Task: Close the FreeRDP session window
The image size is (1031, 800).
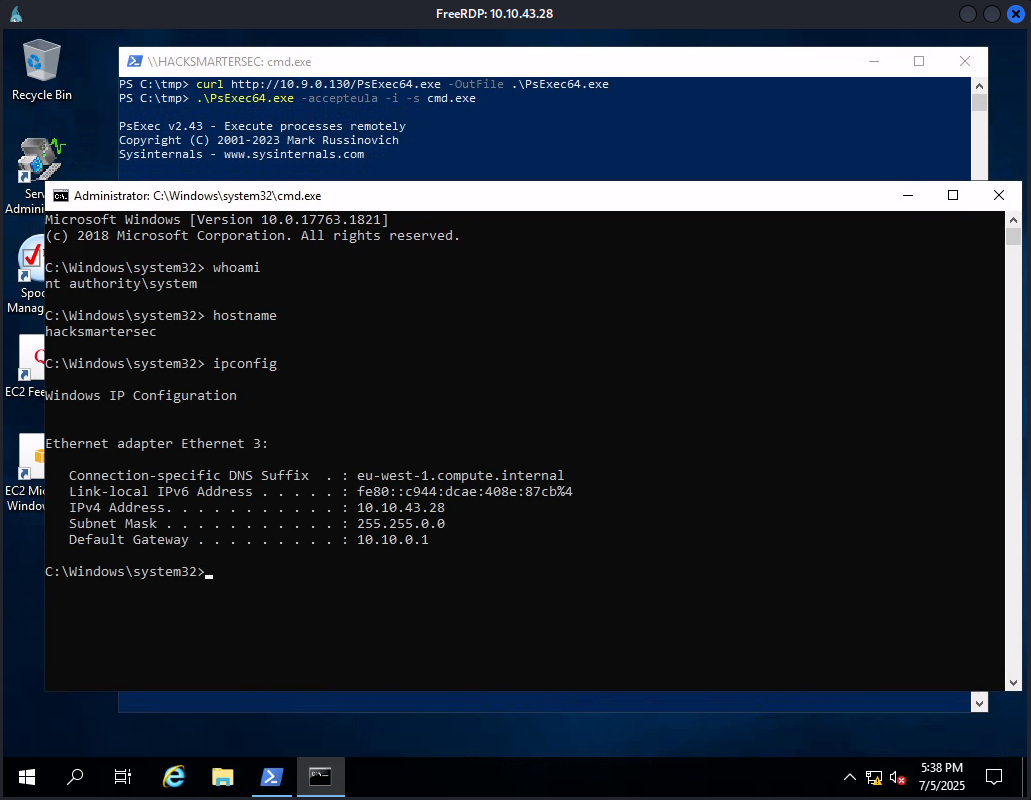Action: (x=1016, y=14)
